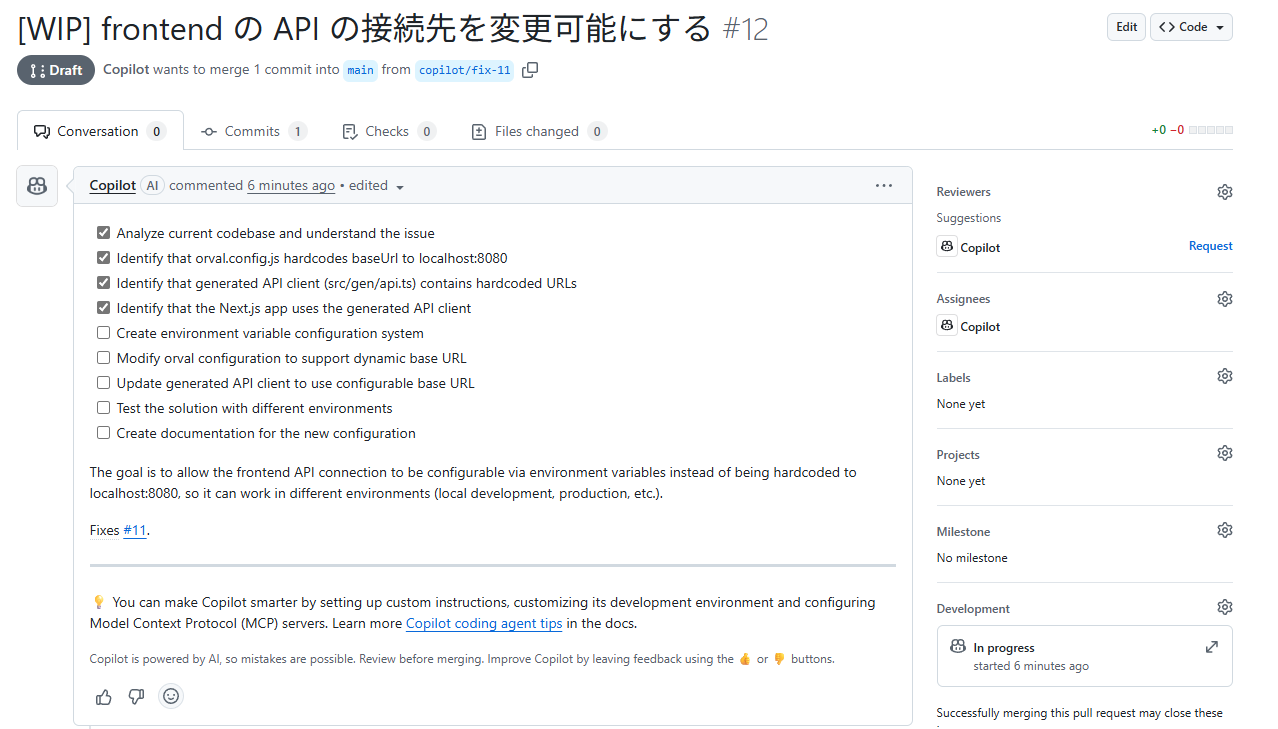Click the Edit title button

[1126, 27]
